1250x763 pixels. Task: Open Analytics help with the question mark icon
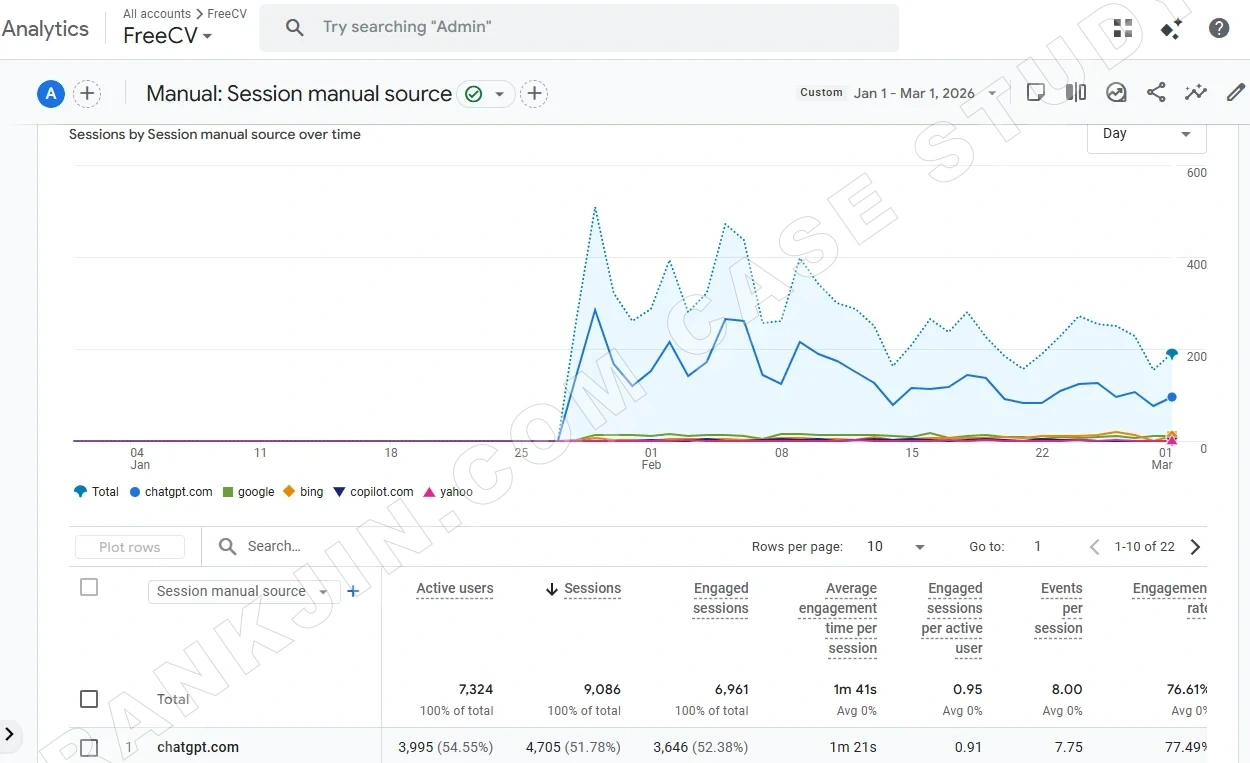coord(1219,28)
